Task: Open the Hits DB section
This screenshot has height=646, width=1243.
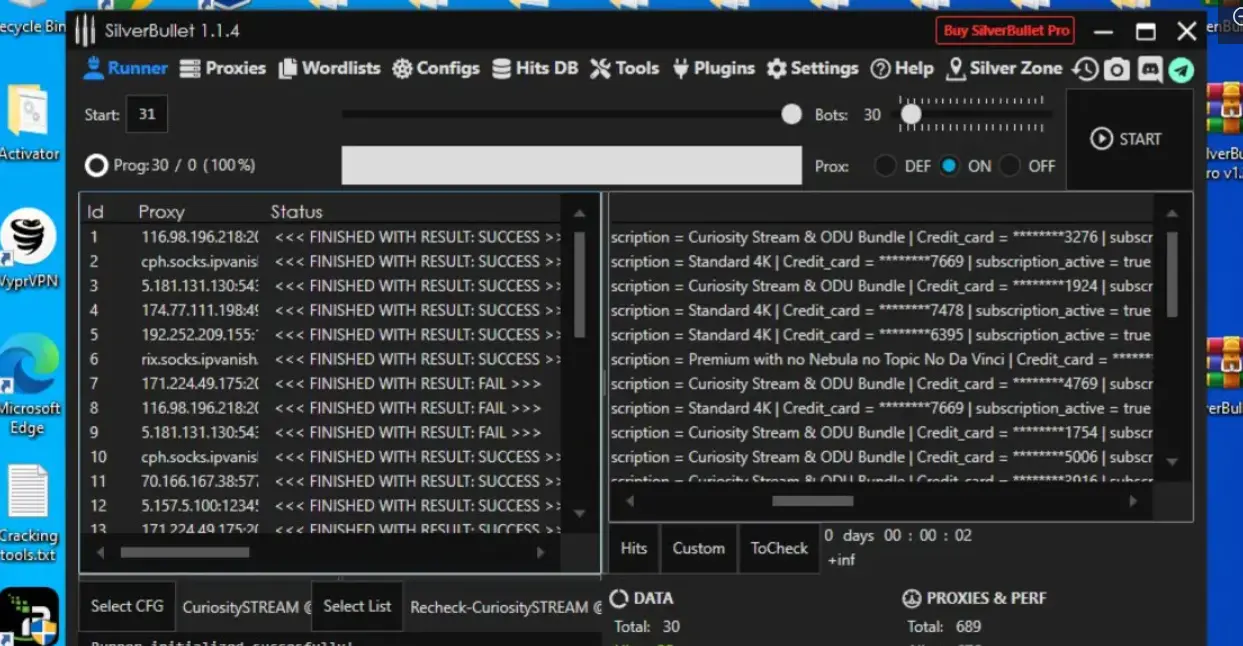Action: click(x=535, y=68)
